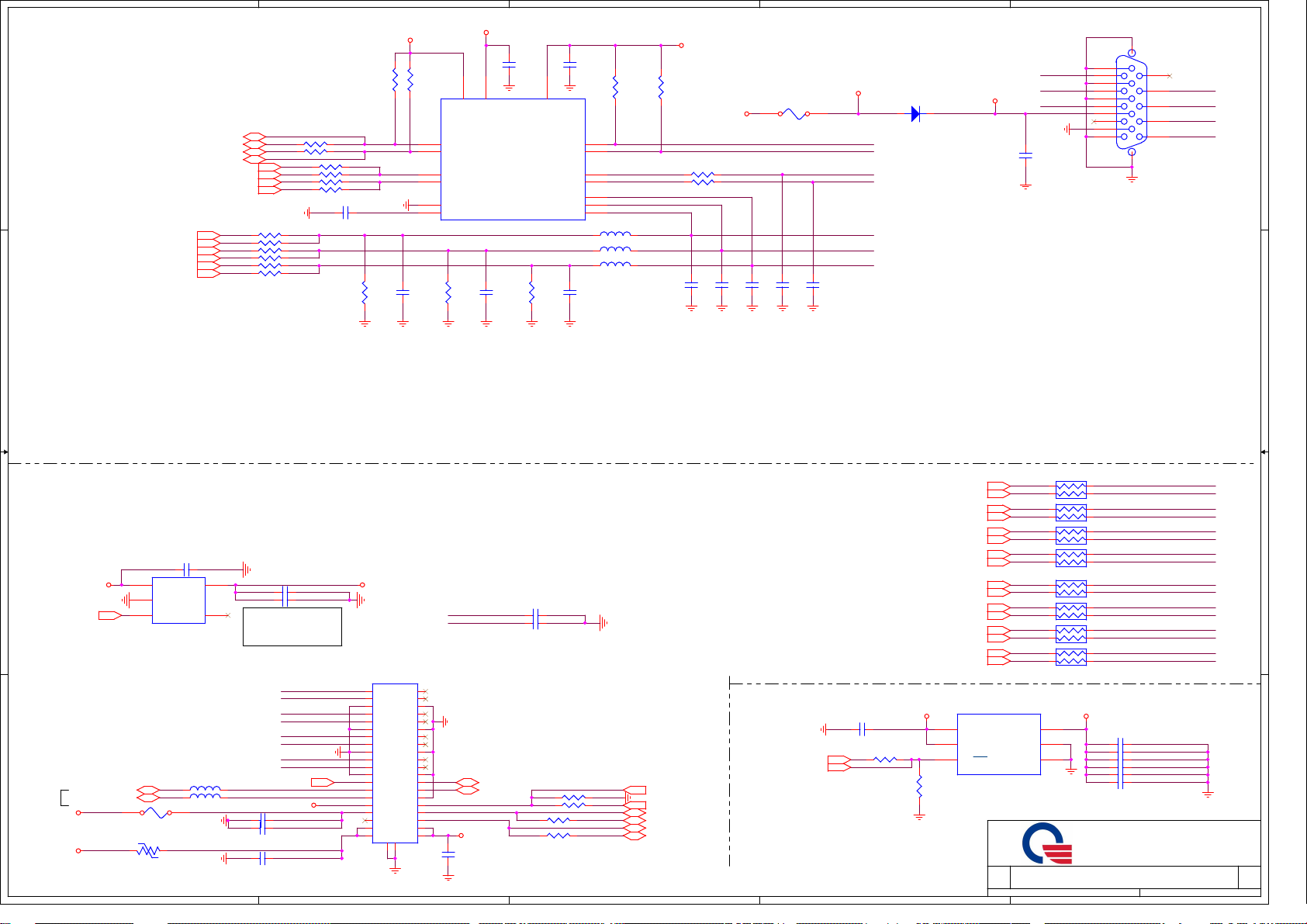This screenshot has height=924, width=1307.
Task: Select the fuse symbol left of the diode
Action: point(794,114)
